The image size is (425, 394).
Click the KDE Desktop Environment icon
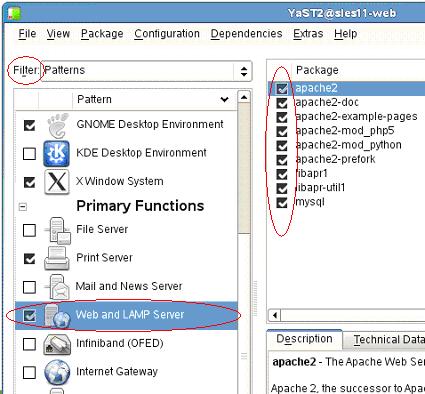click(56, 154)
